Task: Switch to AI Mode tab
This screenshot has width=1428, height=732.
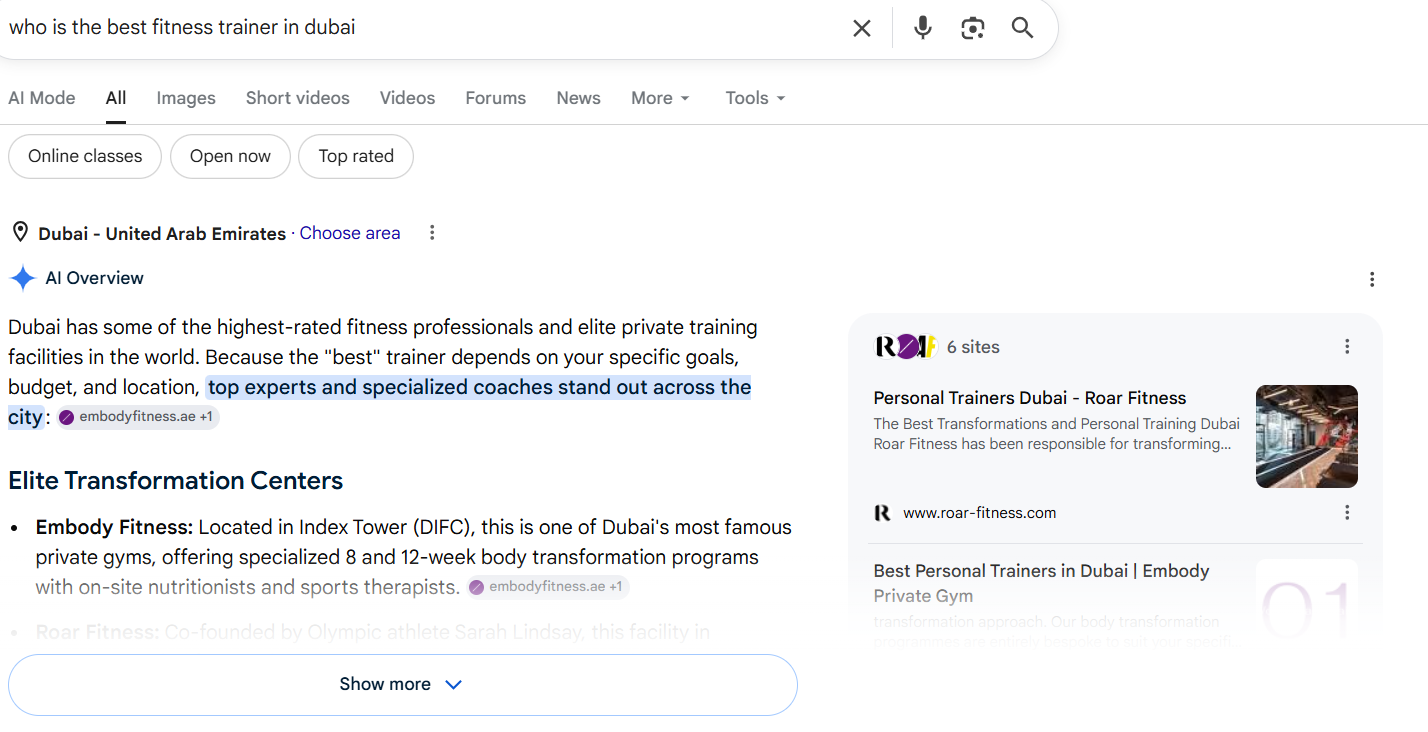Action: point(42,98)
